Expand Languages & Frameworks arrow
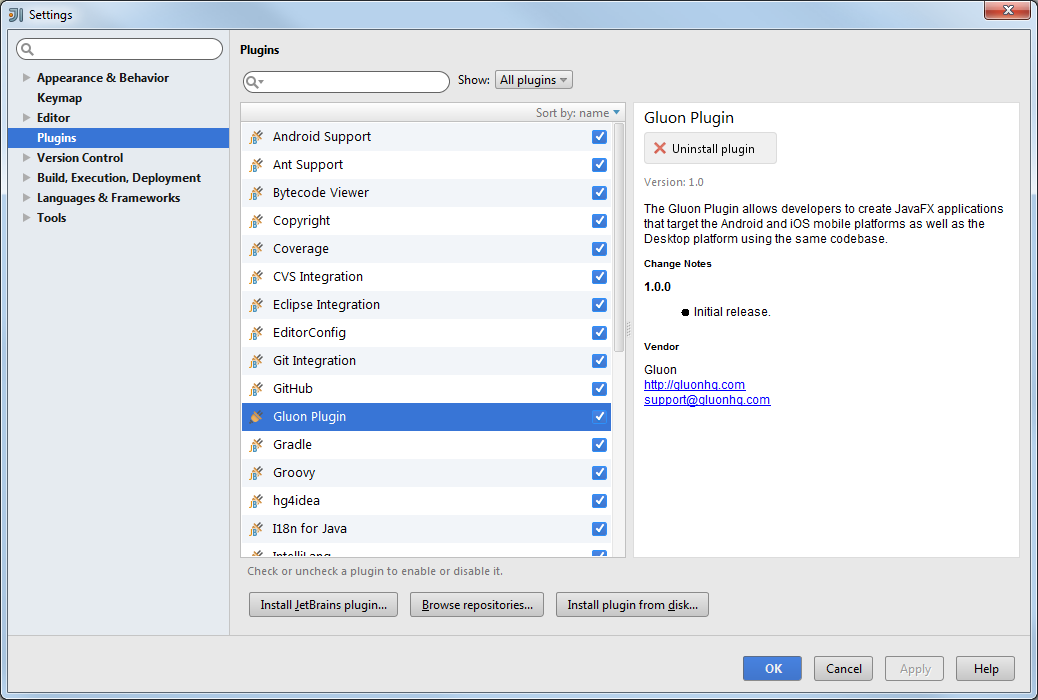This screenshot has height=700, width=1038. click(26, 197)
